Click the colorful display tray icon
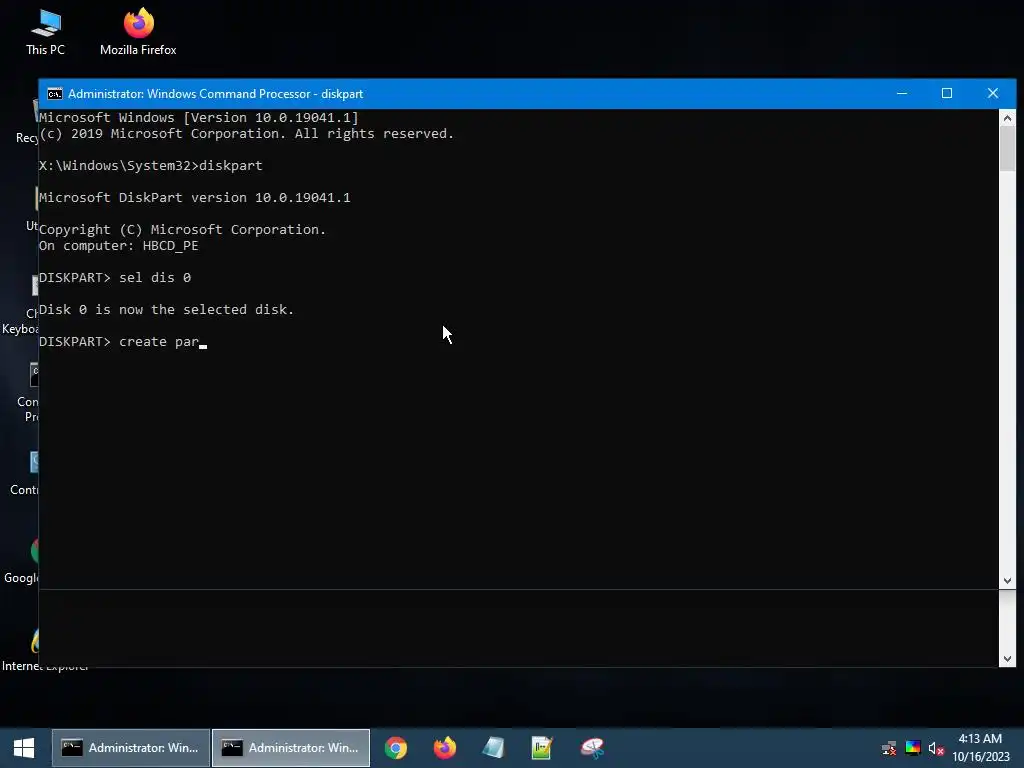Viewport: 1024px width, 768px height. [913, 748]
